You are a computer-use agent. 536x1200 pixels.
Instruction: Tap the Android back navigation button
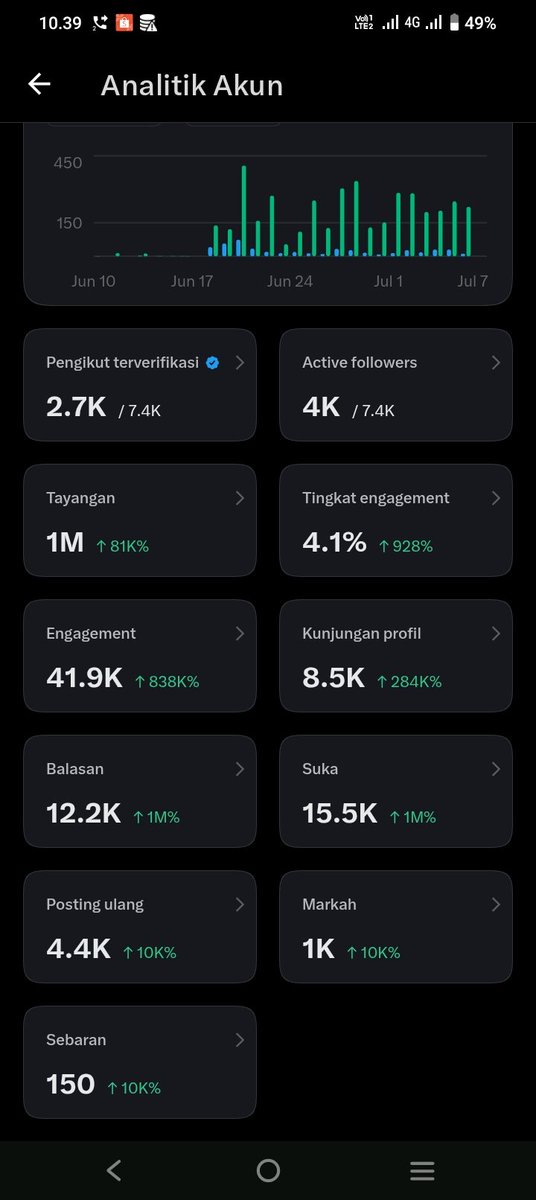114,1170
